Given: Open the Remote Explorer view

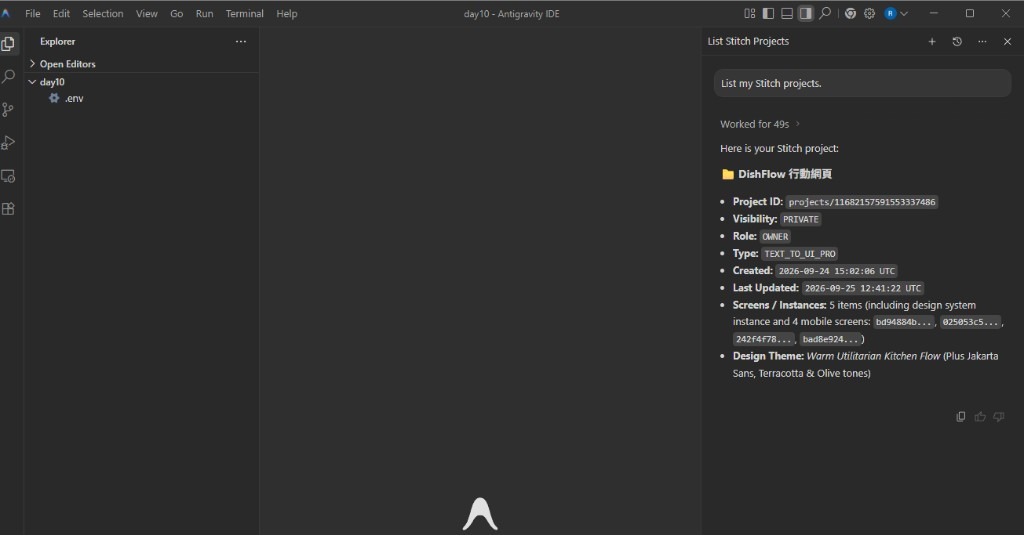Looking at the screenshot, I should click(8, 176).
